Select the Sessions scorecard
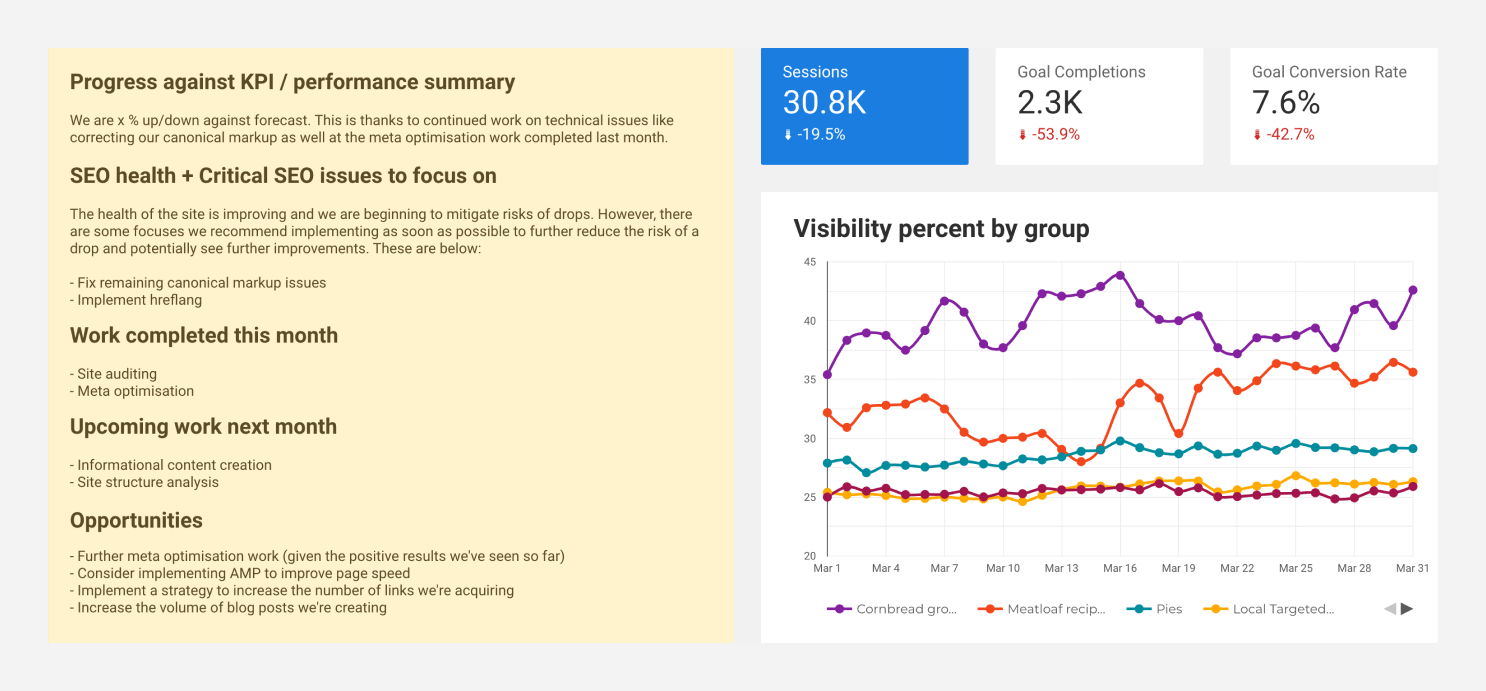The width and height of the screenshot is (1486, 691). coord(865,106)
